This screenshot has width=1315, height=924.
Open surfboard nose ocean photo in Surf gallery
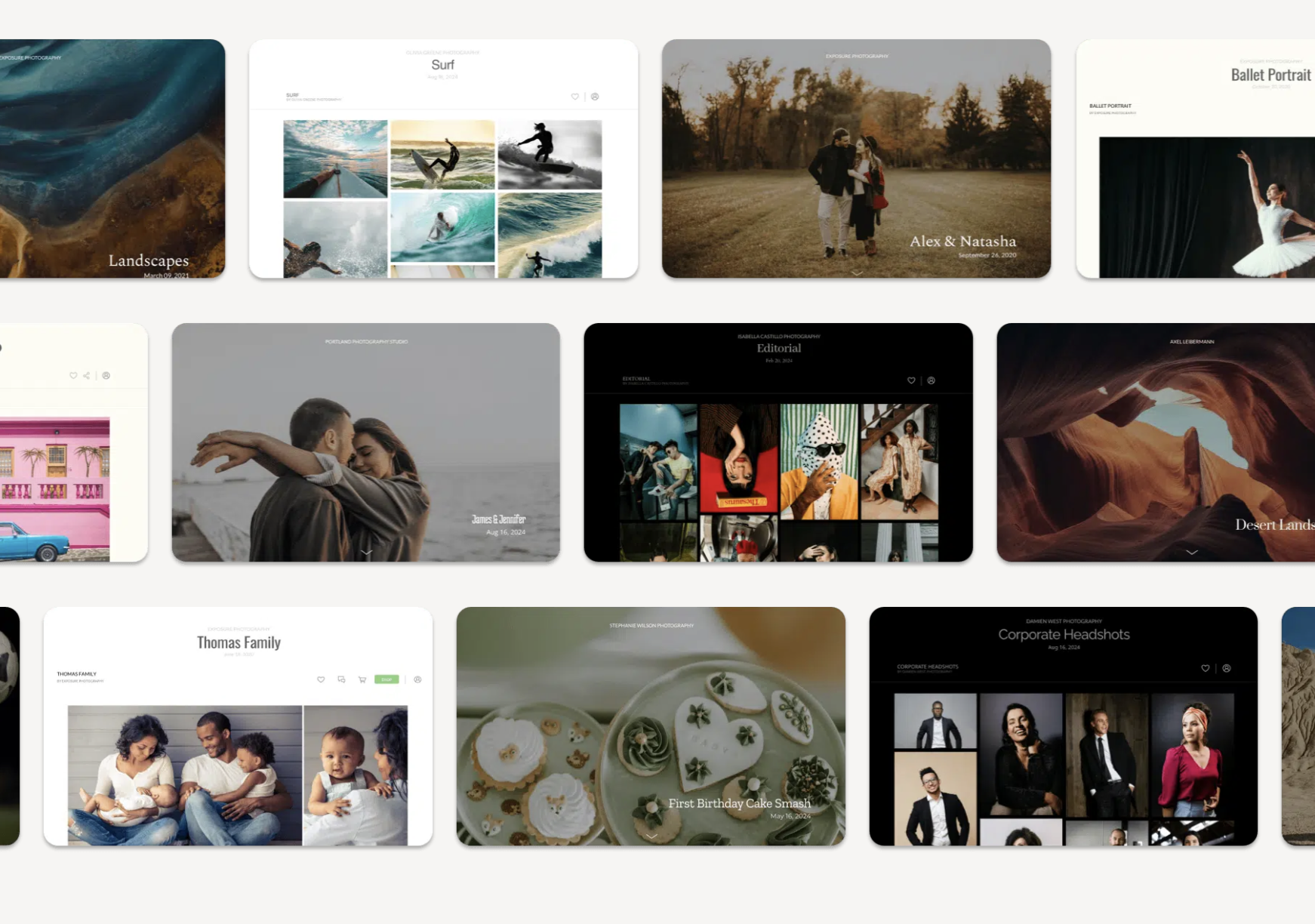(335, 159)
